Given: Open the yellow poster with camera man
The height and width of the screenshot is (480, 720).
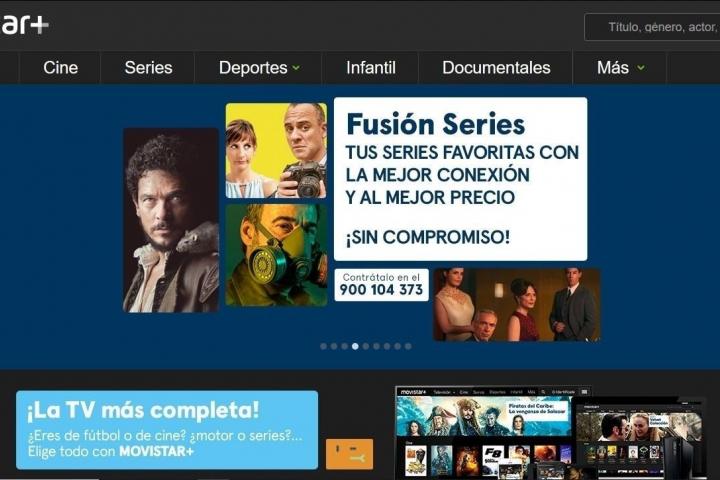Looking at the screenshot, I should coord(276,151).
